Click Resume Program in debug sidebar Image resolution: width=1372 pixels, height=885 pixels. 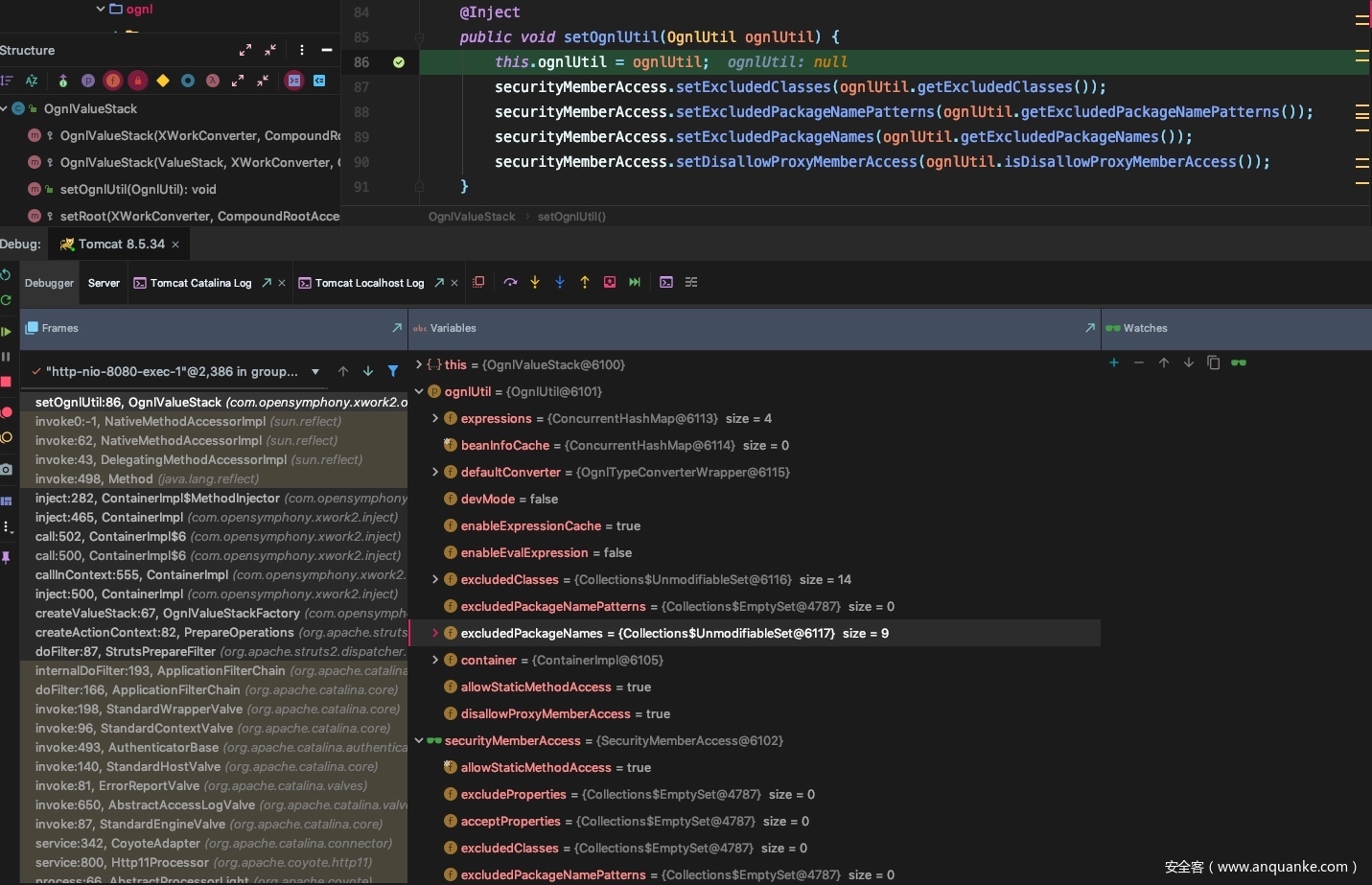tap(7, 332)
